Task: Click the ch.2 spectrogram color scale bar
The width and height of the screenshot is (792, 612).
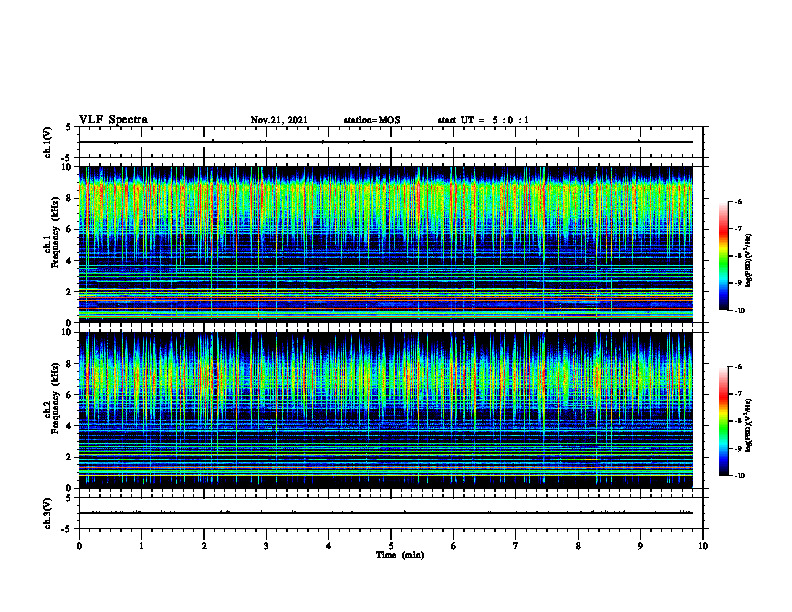Action: tap(723, 421)
